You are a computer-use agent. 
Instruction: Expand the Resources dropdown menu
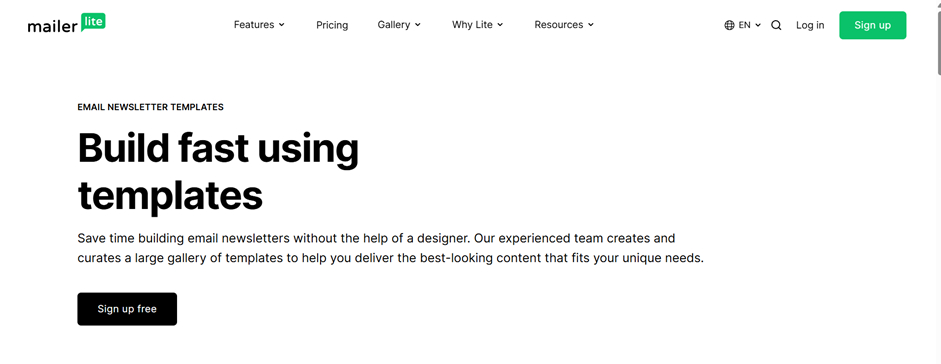coord(564,25)
